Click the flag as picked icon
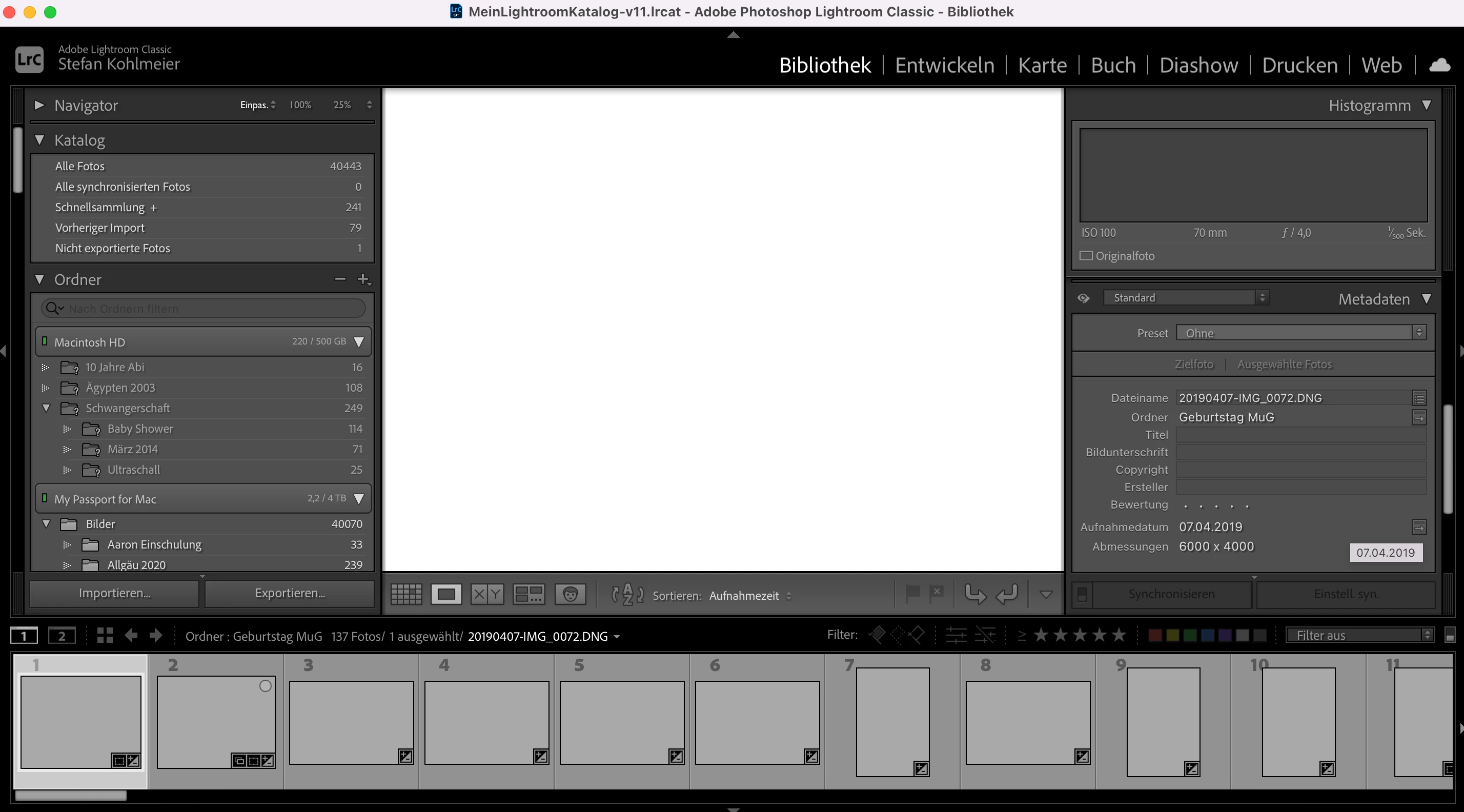1464x812 pixels. tap(912, 594)
